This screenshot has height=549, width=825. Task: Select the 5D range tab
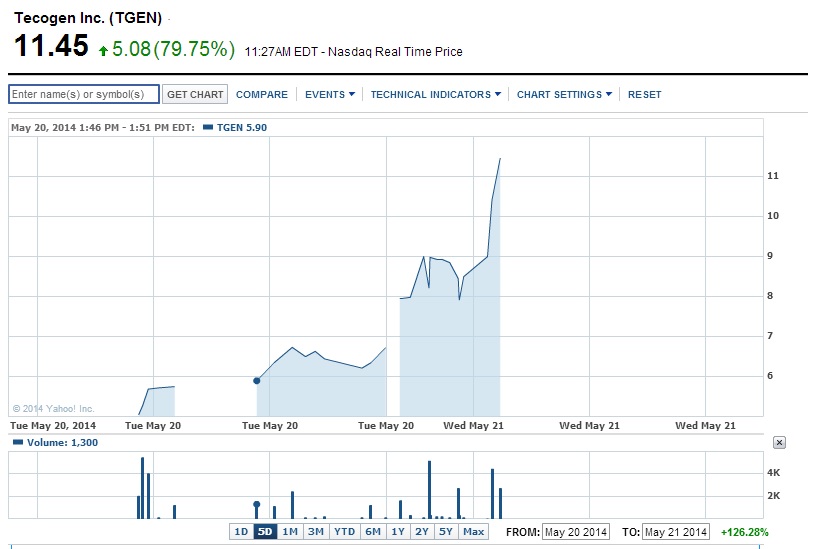[265, 532]
